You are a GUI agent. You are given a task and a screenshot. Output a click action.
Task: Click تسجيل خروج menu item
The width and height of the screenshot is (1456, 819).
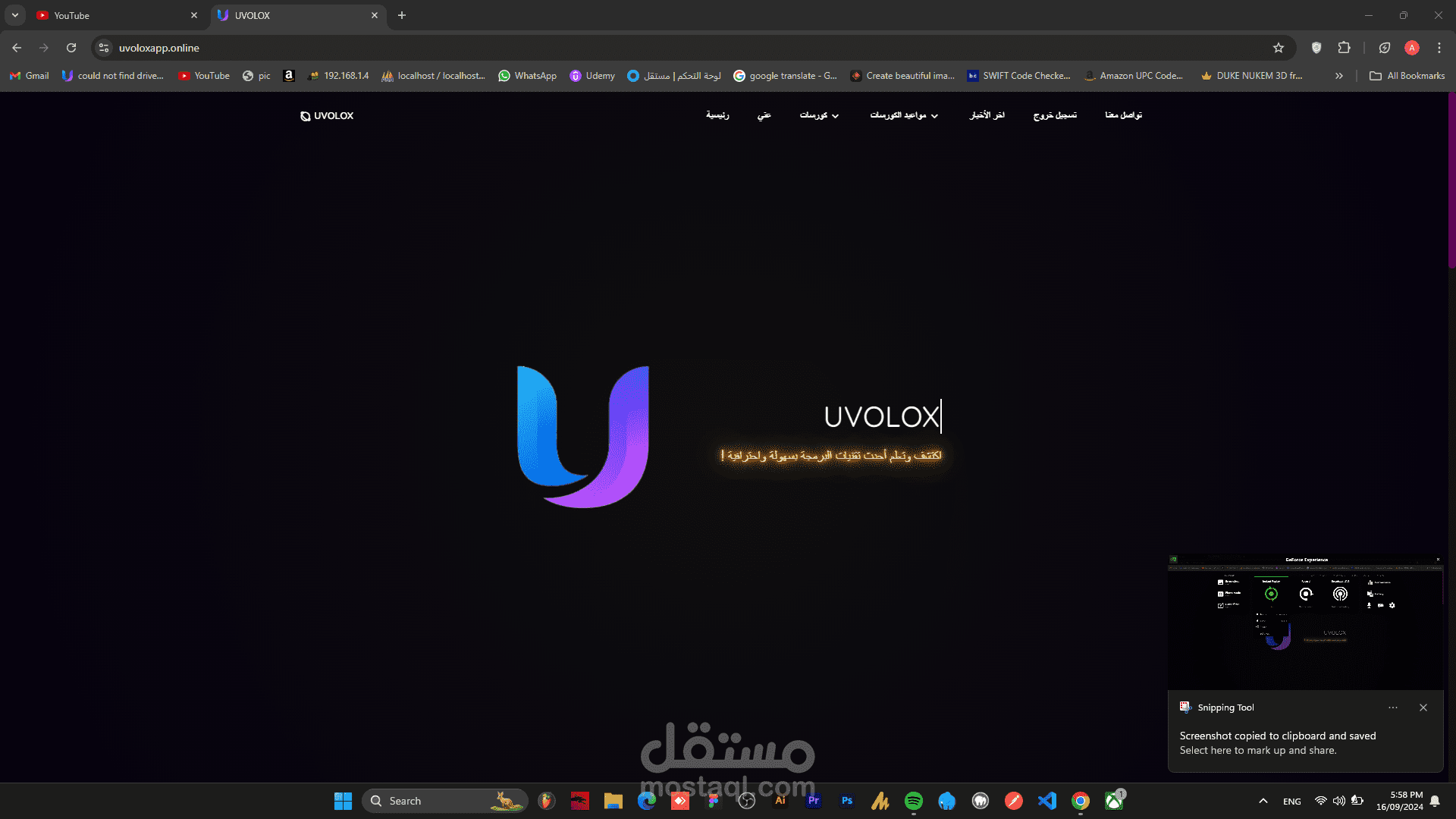(1055, 115)
